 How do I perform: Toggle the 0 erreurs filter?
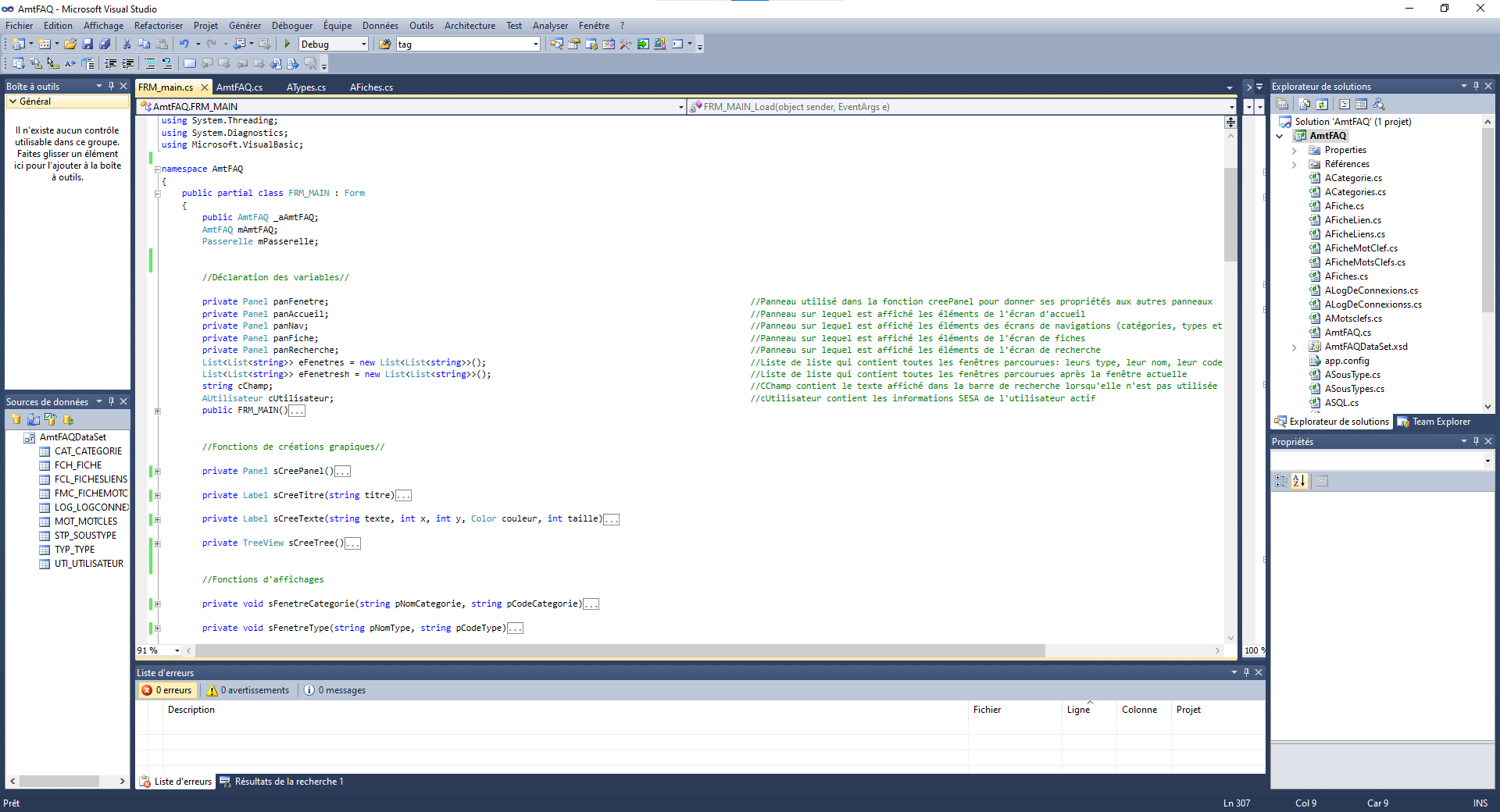166,690
